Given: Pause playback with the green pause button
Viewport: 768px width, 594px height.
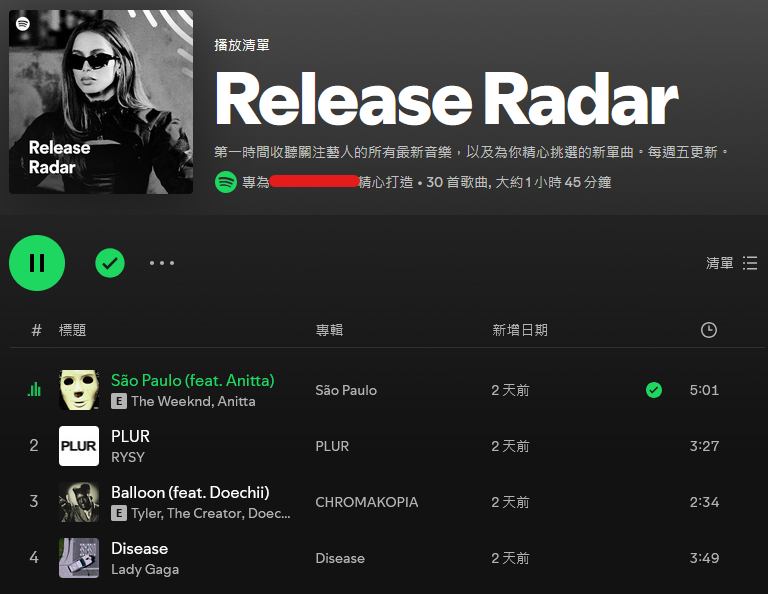Looking at the screenshot, I should (37, 263).
